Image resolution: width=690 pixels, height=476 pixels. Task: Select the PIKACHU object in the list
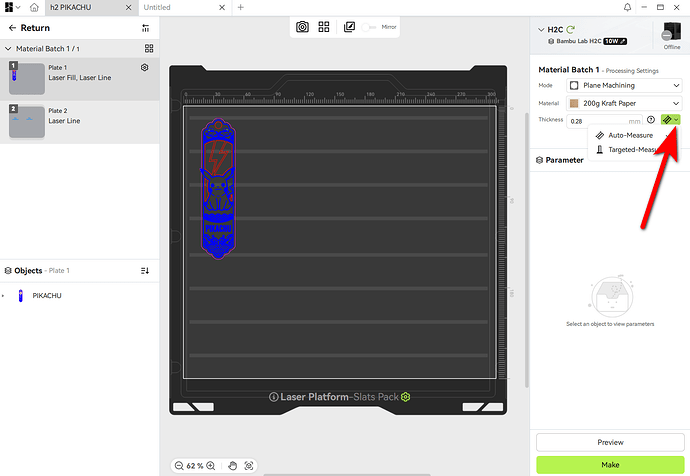[x=47, y=296]
